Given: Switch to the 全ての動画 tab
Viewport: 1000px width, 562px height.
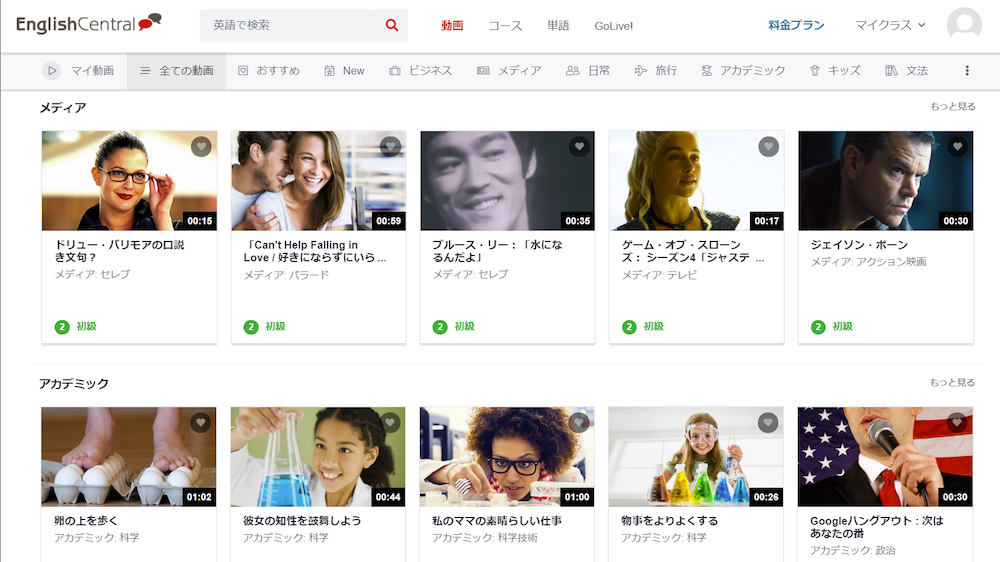Looking at the screenshot, I should coord(177,71).
